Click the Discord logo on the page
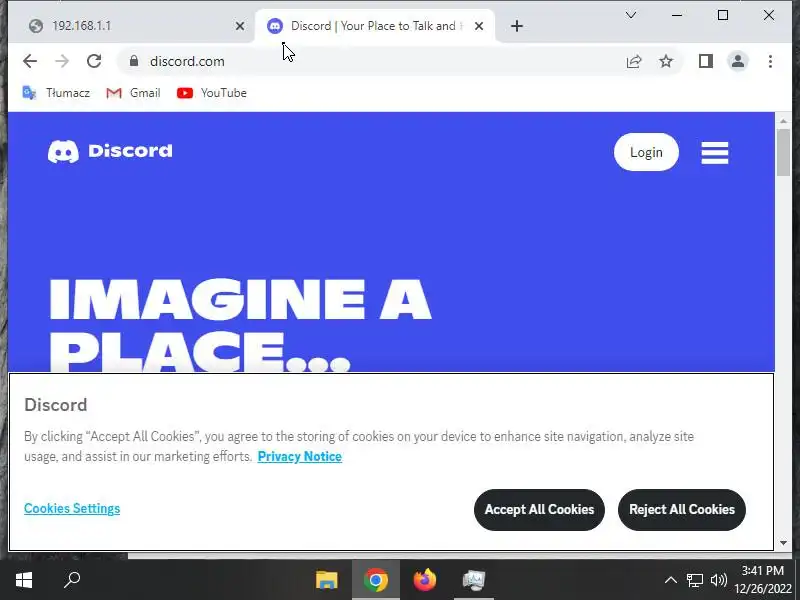 point(110,152)
